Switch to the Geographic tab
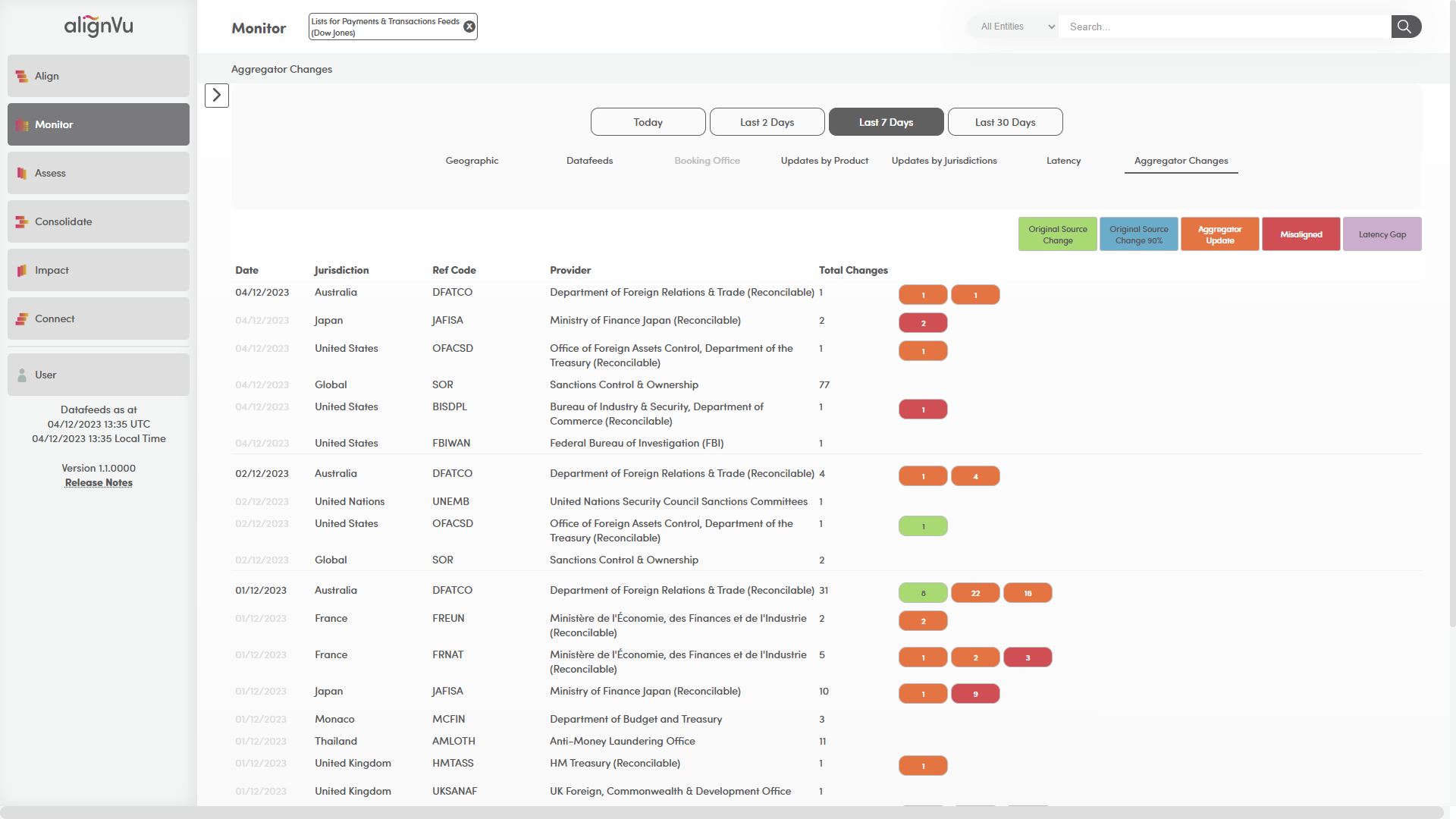The width and height of the screenshot is (1456, 819). point(472,161)
